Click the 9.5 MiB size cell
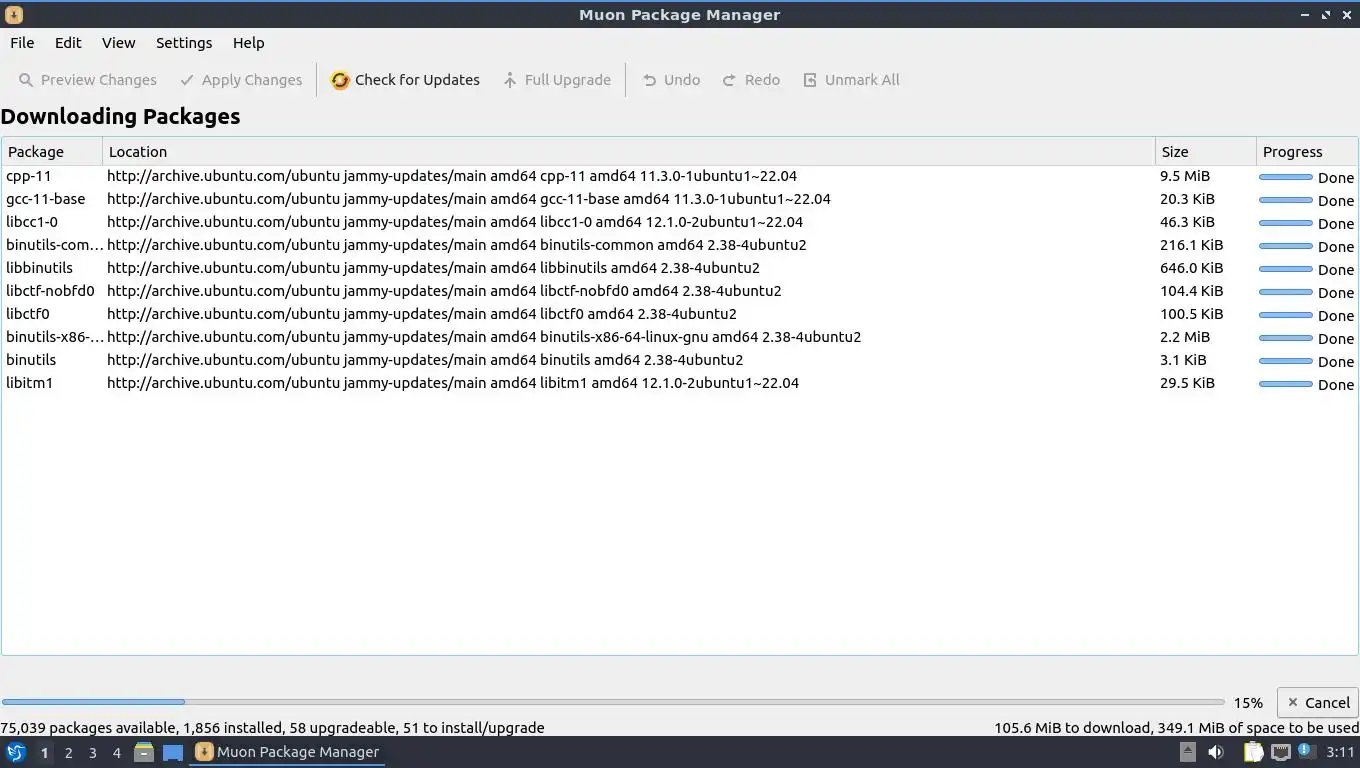The width and height of the screenshot is (1360, 768). 1185,176
